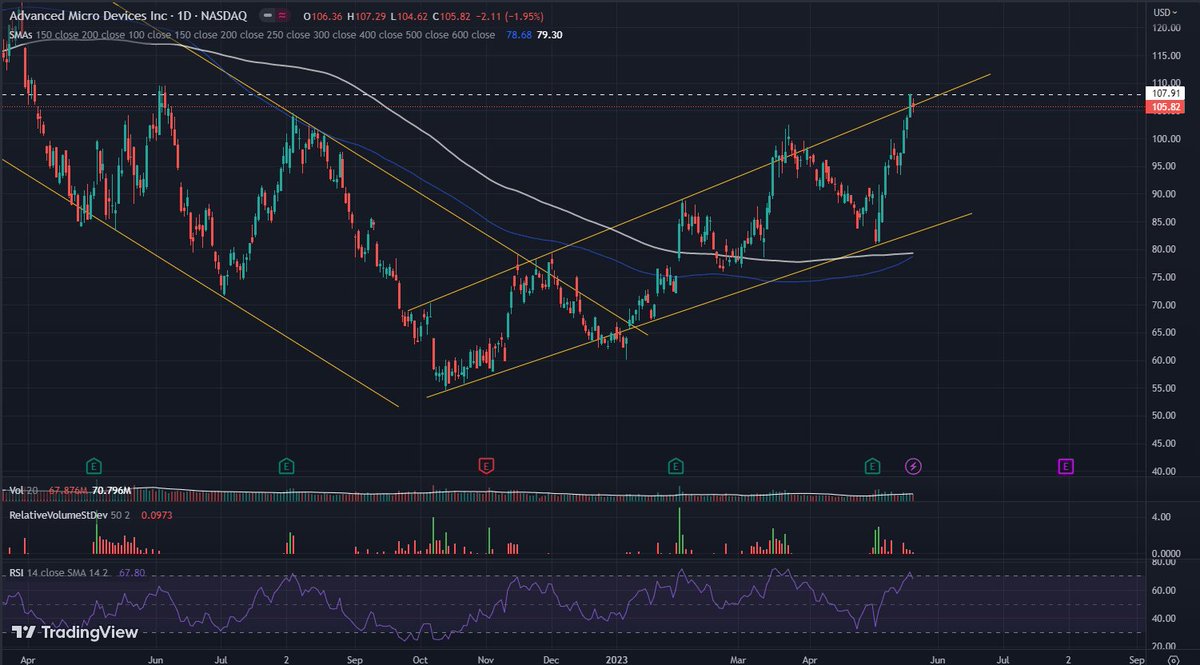
Task: Click the purple lightning event marker
Action: click(913, 466)
